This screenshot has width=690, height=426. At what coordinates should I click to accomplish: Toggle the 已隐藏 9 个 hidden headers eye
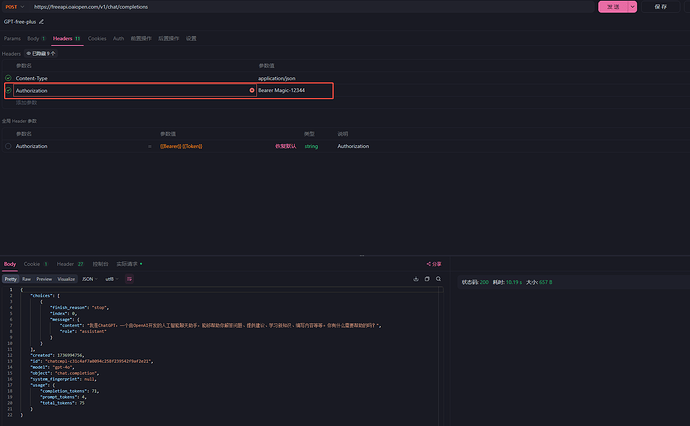tap(41, 53)
